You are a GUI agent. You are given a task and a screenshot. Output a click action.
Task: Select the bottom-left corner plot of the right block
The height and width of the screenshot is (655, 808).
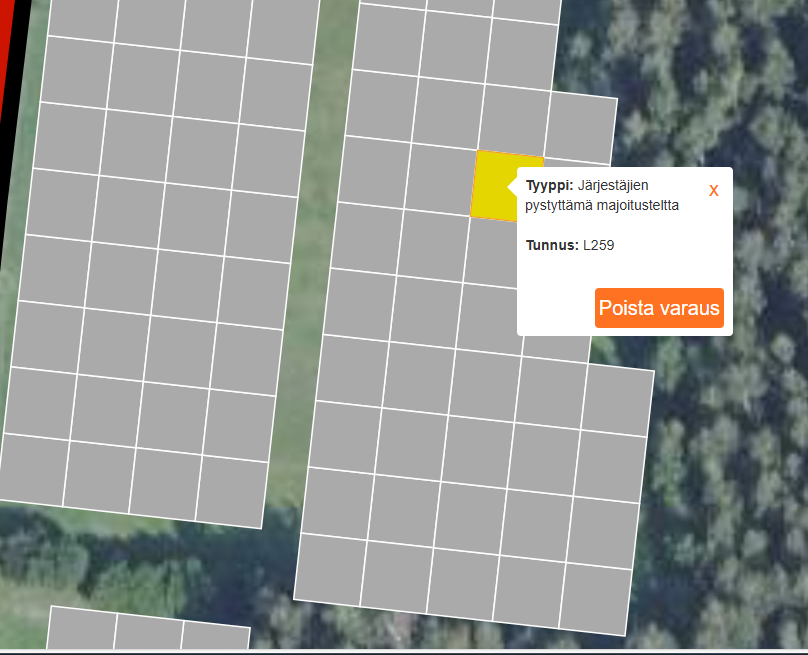pyautogui.click(x=329, y=568)
